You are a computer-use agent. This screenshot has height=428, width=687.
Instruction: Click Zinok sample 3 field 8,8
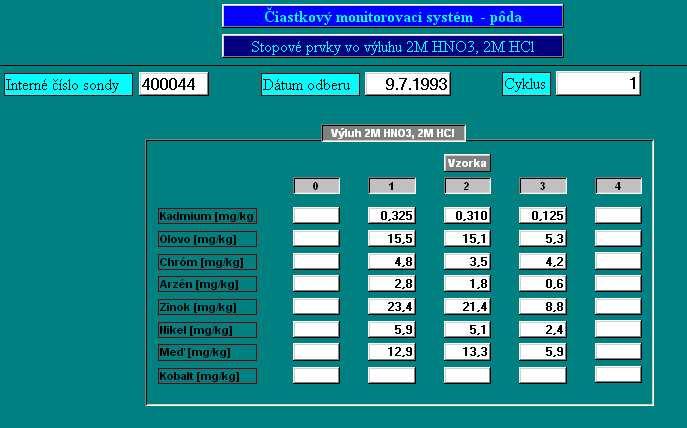click(542, 306)
